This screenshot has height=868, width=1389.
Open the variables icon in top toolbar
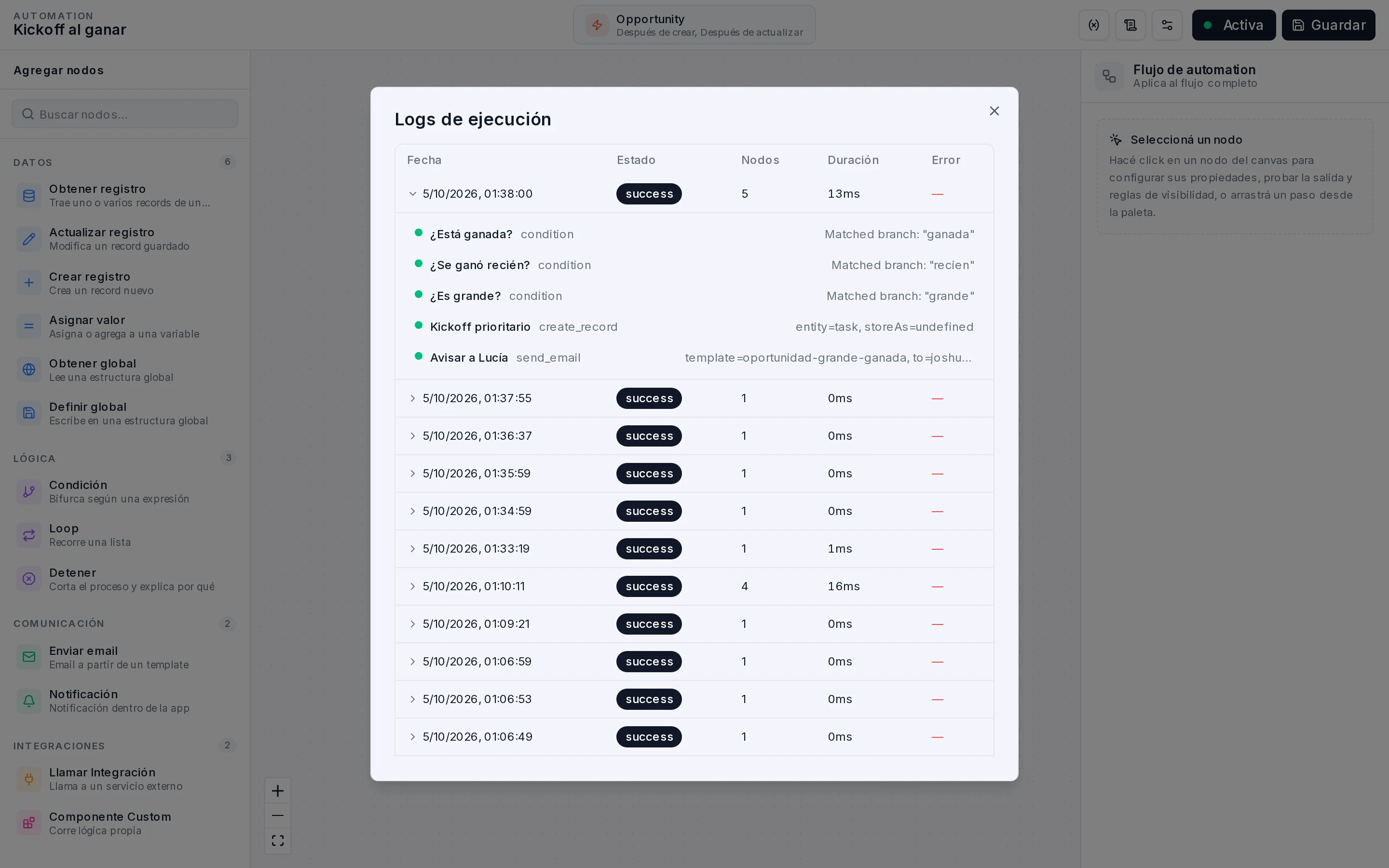[x=1093, y=25]
